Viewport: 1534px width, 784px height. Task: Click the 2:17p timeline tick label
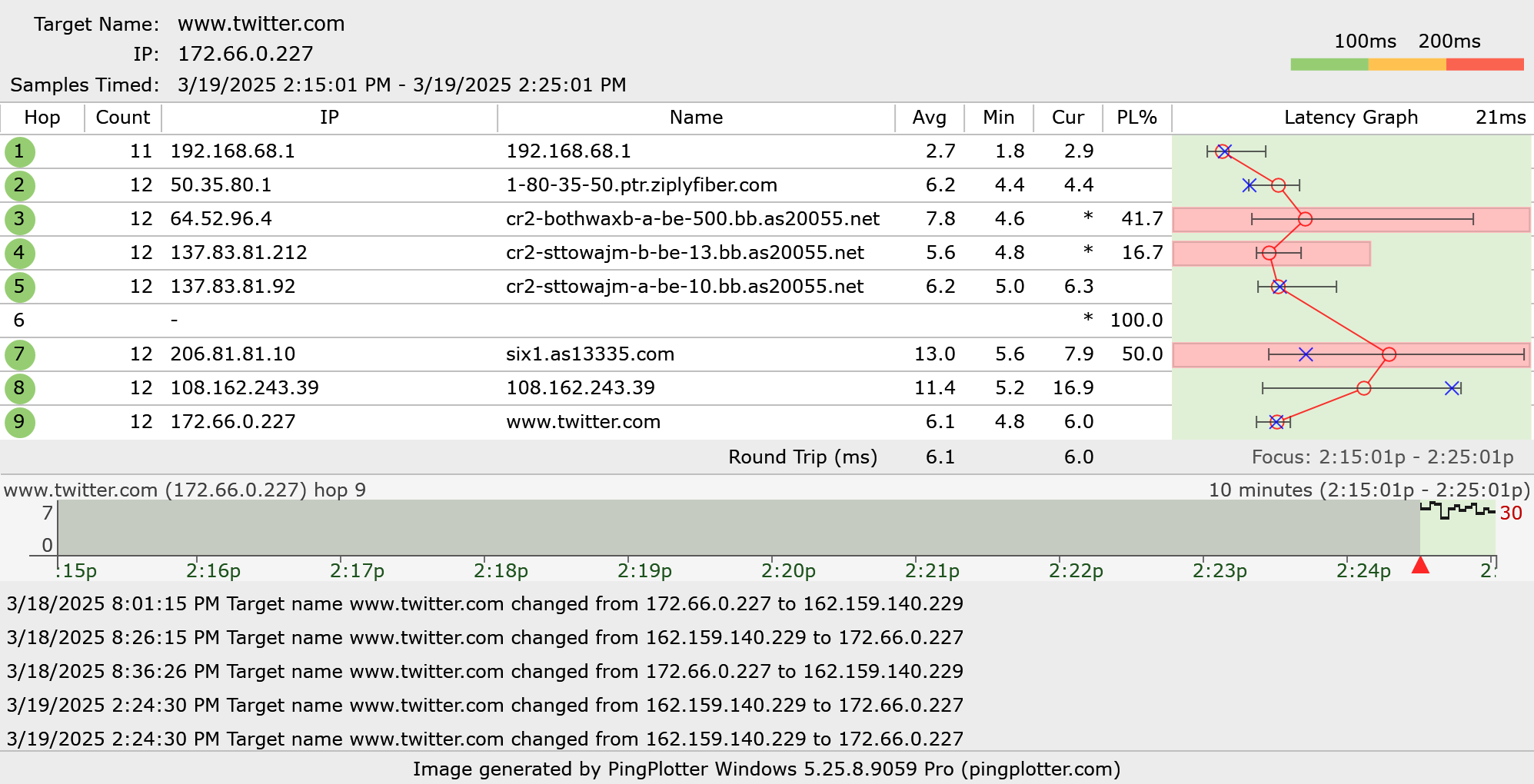pyautogui.click(x=357, y=571)
